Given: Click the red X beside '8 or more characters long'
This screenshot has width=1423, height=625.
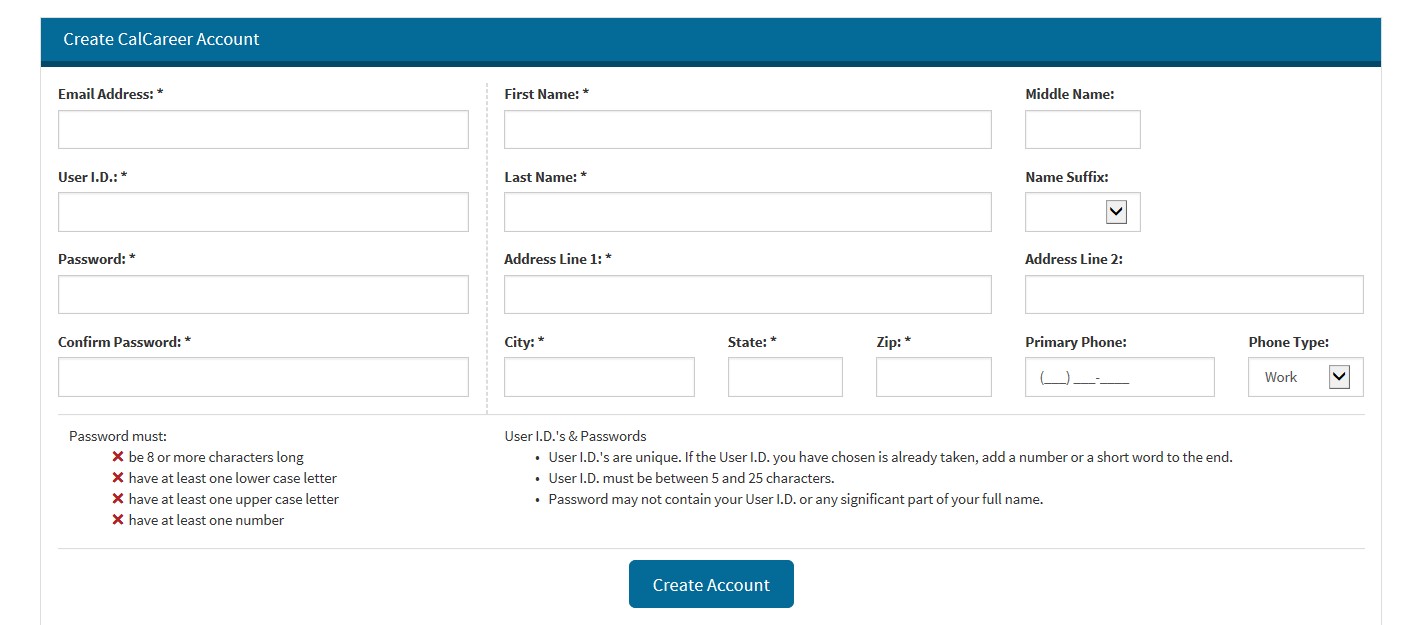Looking at the screenshot, I should (118, 457).
